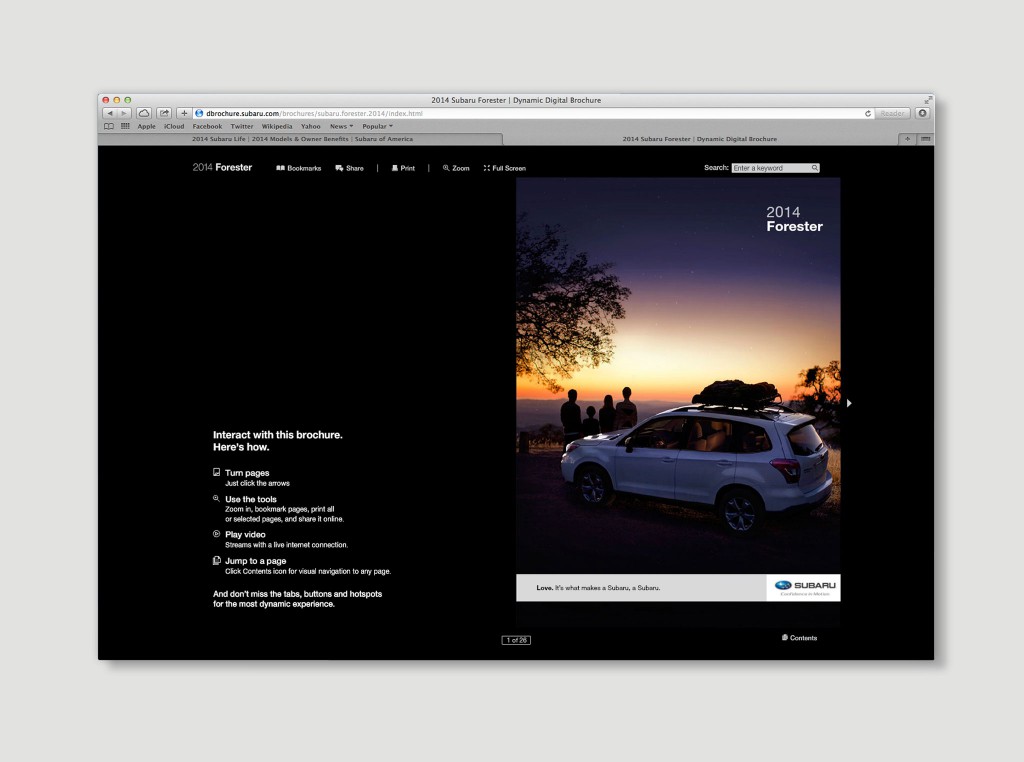Click the 2014 Forester brochure title
Screen dimensions: 1024x762
click(222, 168)
